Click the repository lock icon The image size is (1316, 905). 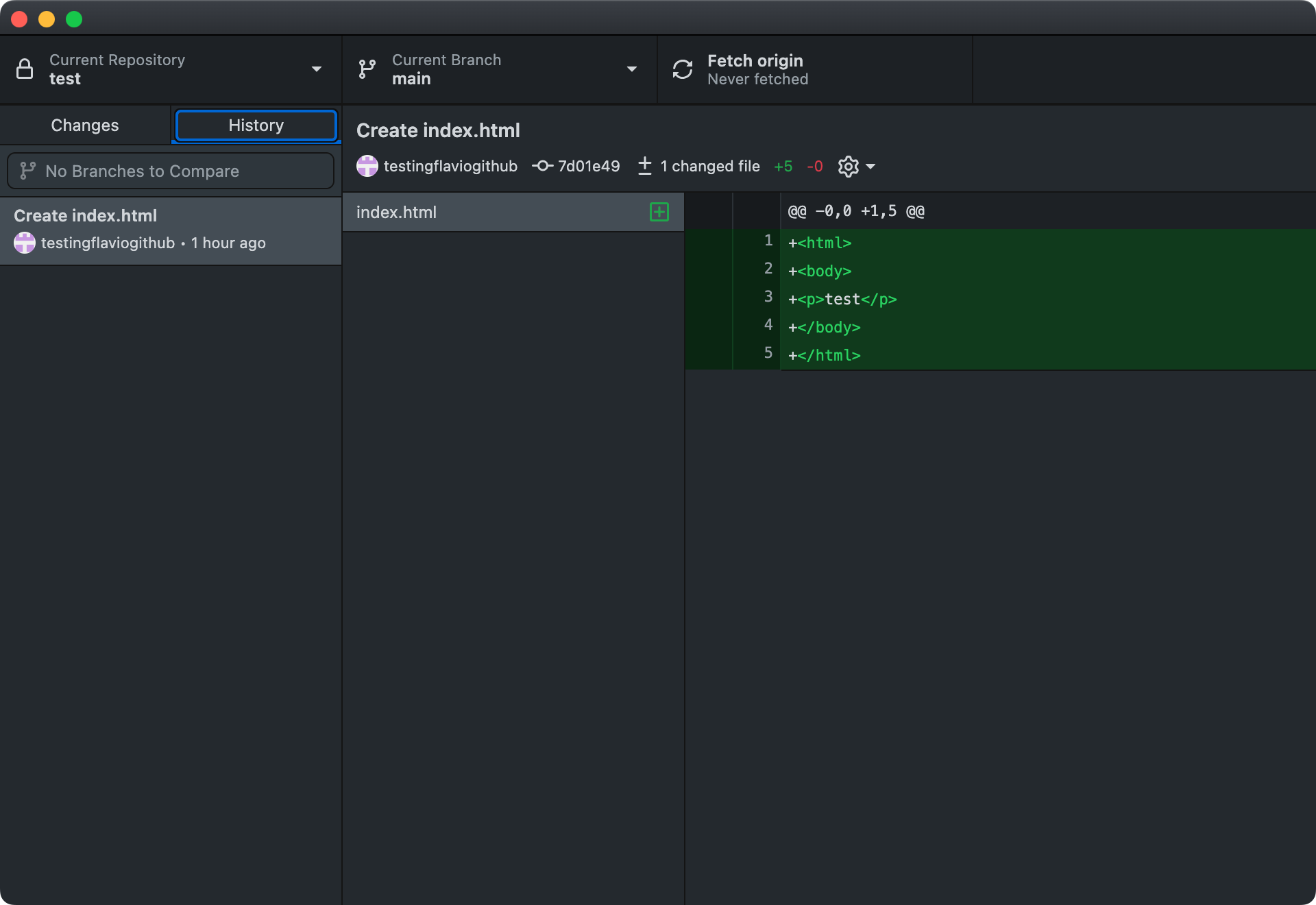coord(25,69)
